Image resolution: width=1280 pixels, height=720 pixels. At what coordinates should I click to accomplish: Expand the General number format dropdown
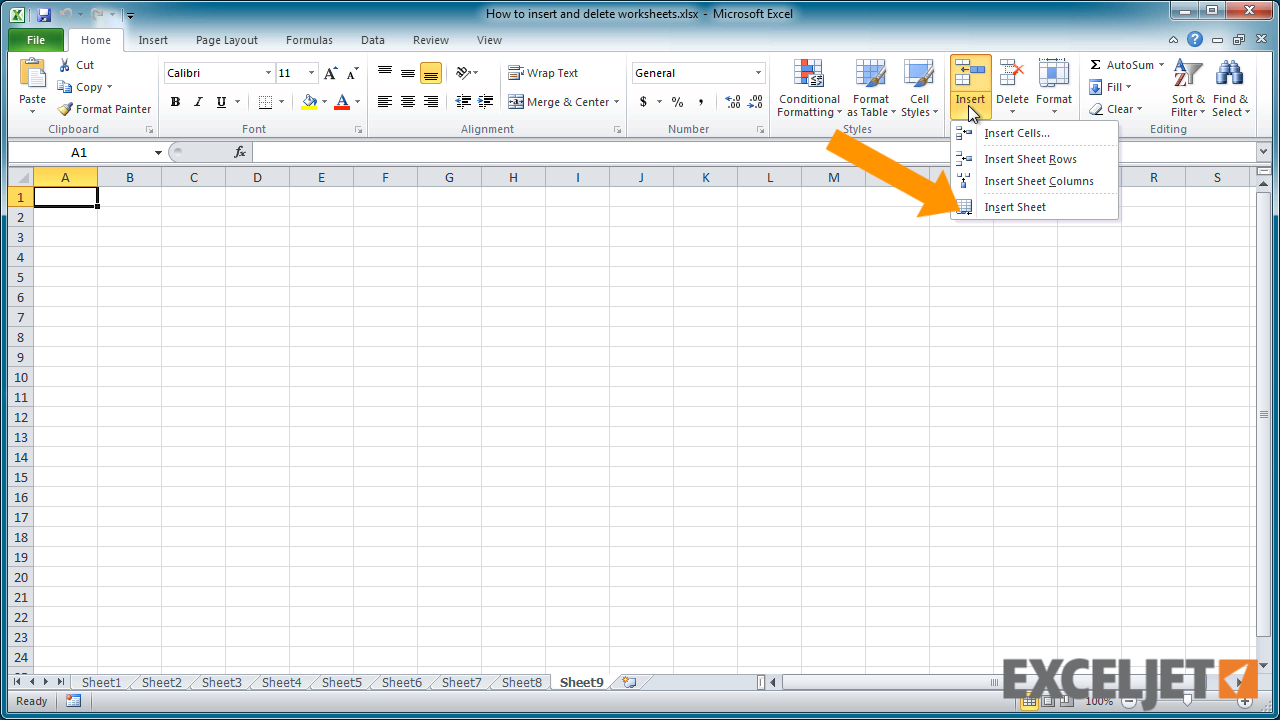(x=758, y=73)
